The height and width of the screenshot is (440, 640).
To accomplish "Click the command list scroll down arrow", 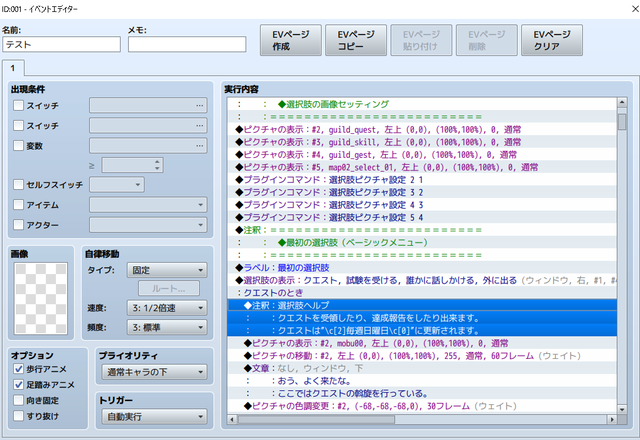I will pos(622,409).
